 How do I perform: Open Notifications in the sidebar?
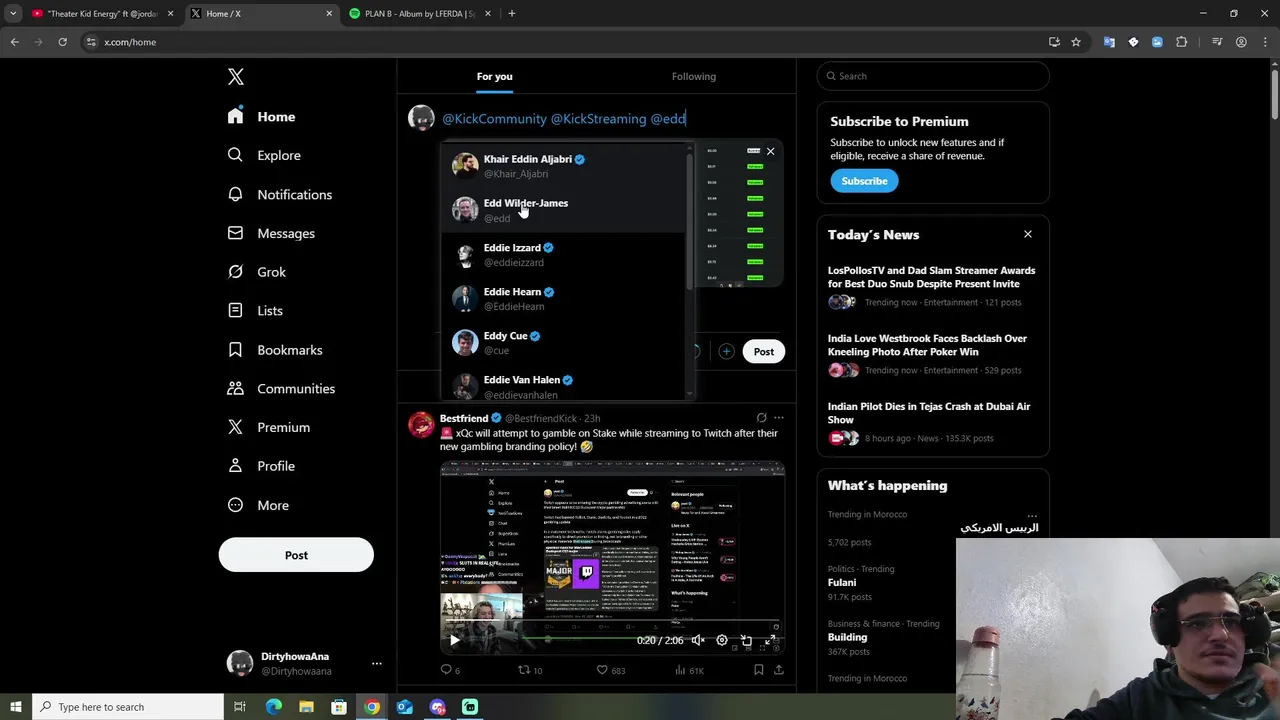point(279,194)
